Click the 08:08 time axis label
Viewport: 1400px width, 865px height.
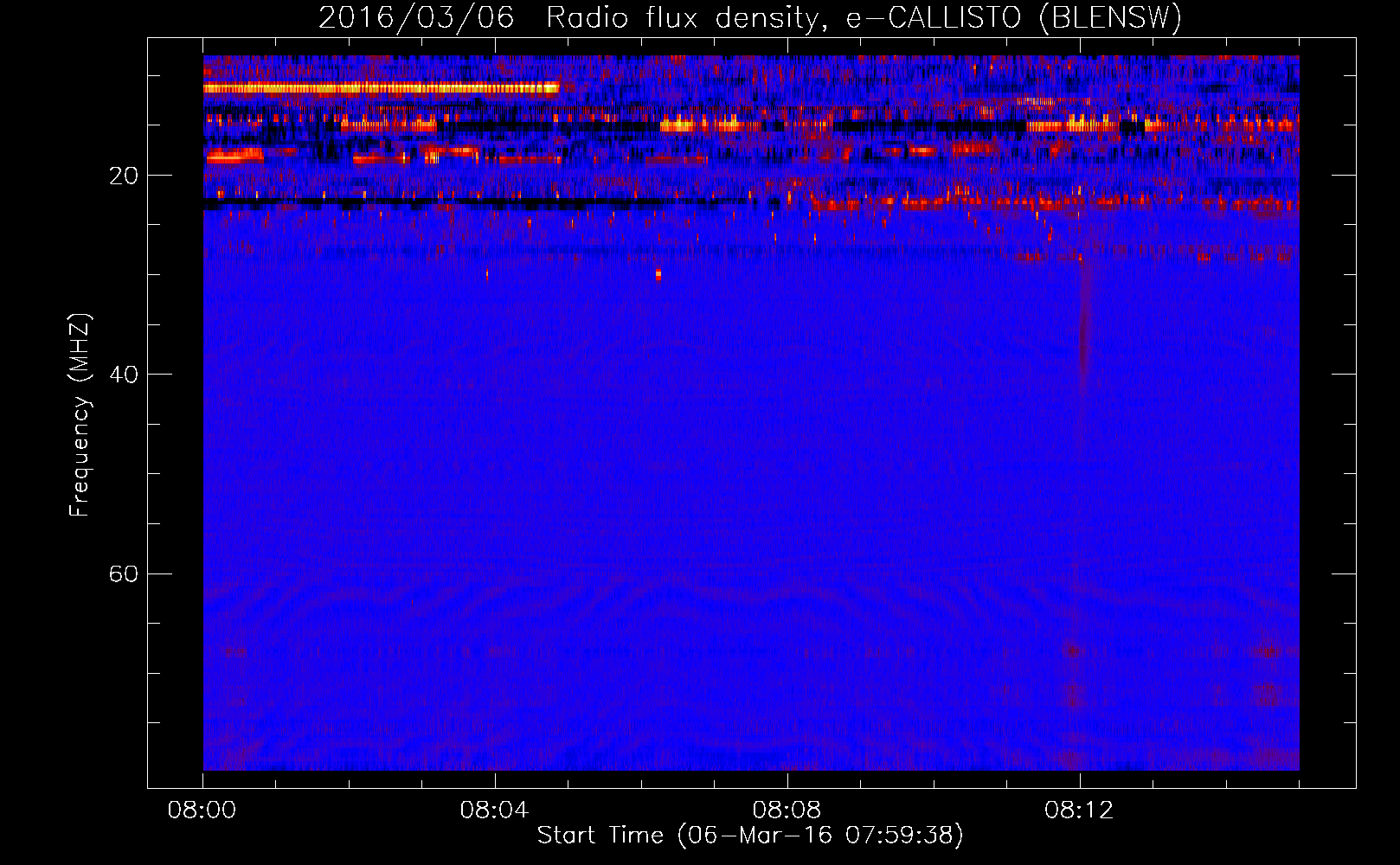(x=787, y=811)
